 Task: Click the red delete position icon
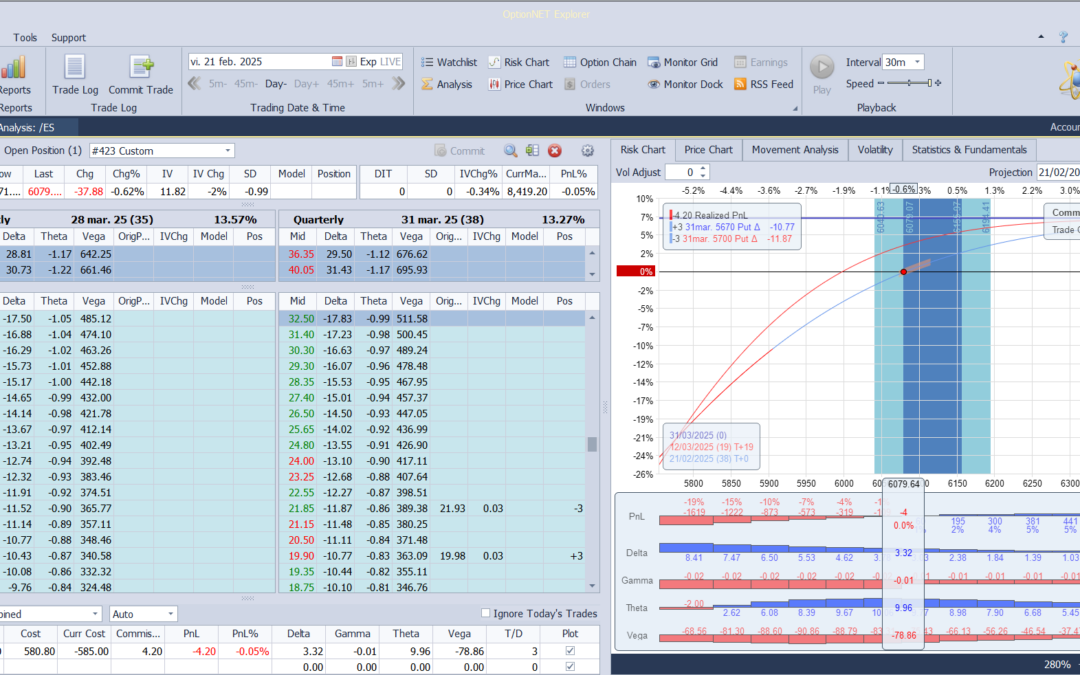click(x=554, y=151)
